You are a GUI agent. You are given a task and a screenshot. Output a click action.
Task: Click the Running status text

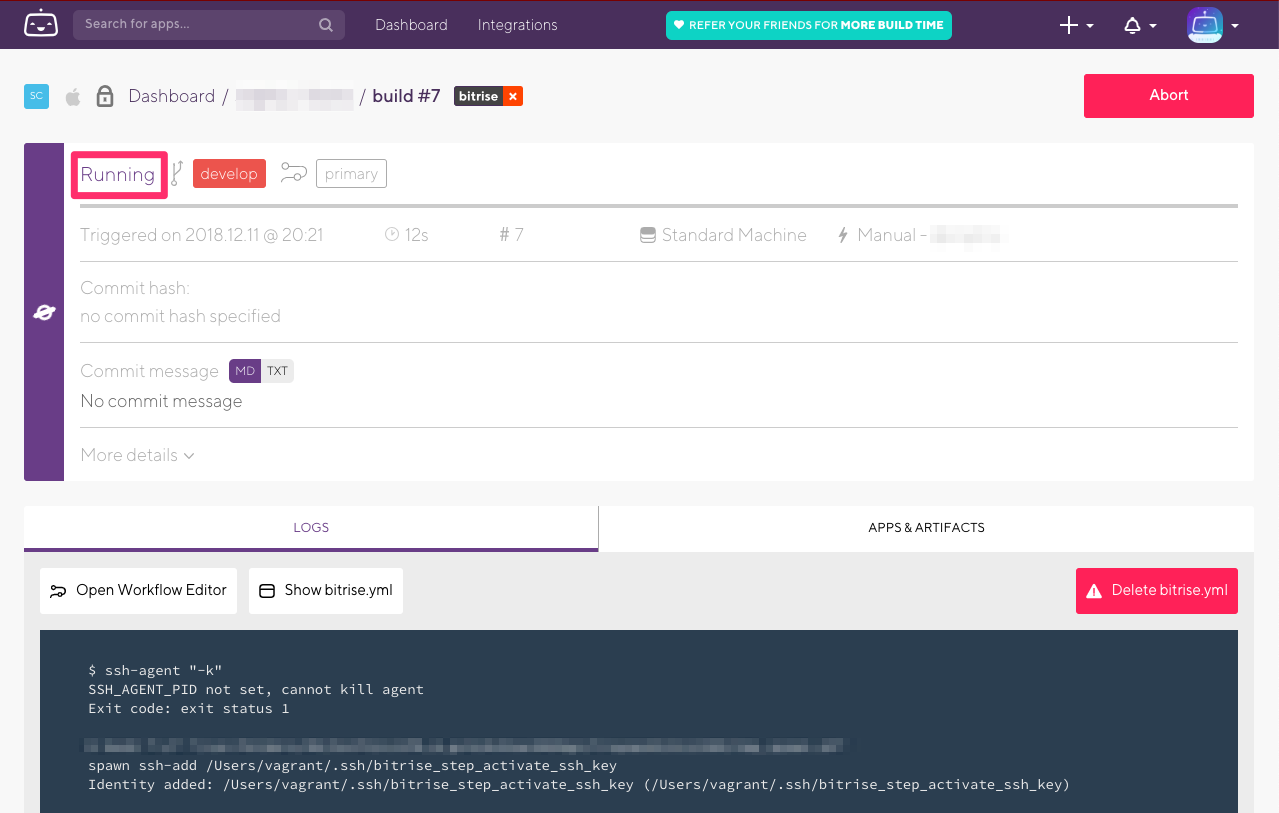[x=118, y=174]
